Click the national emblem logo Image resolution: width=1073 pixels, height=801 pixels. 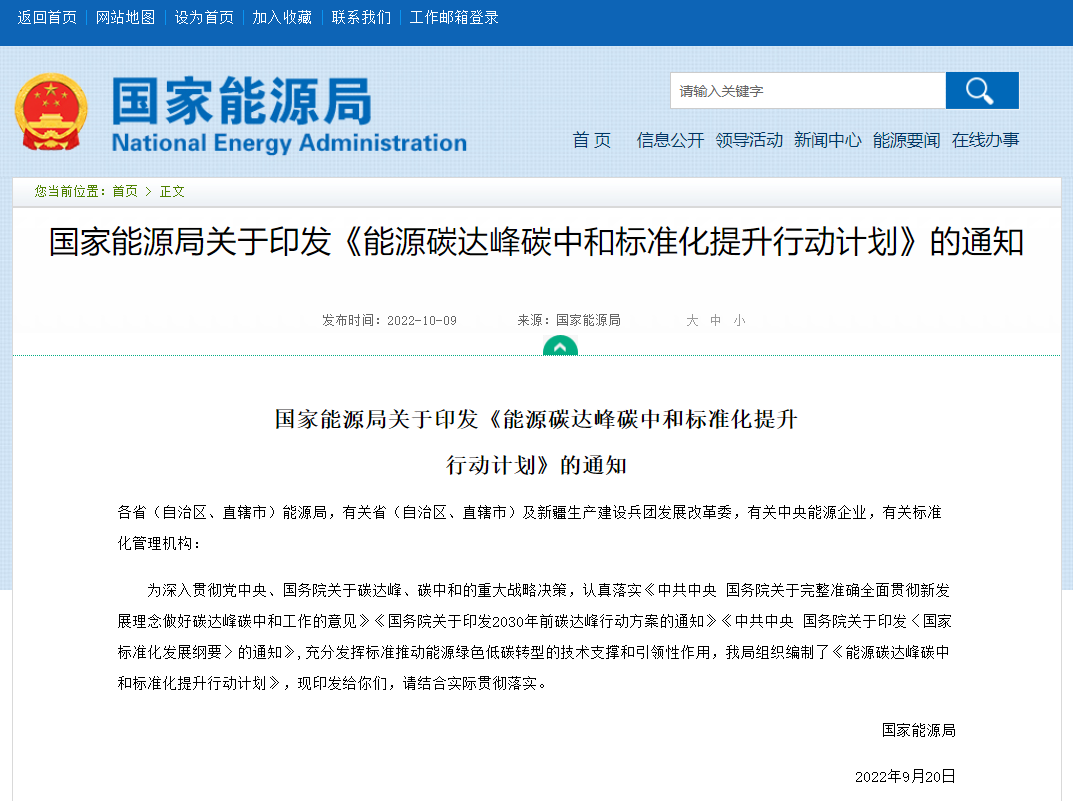coord(51,112)
